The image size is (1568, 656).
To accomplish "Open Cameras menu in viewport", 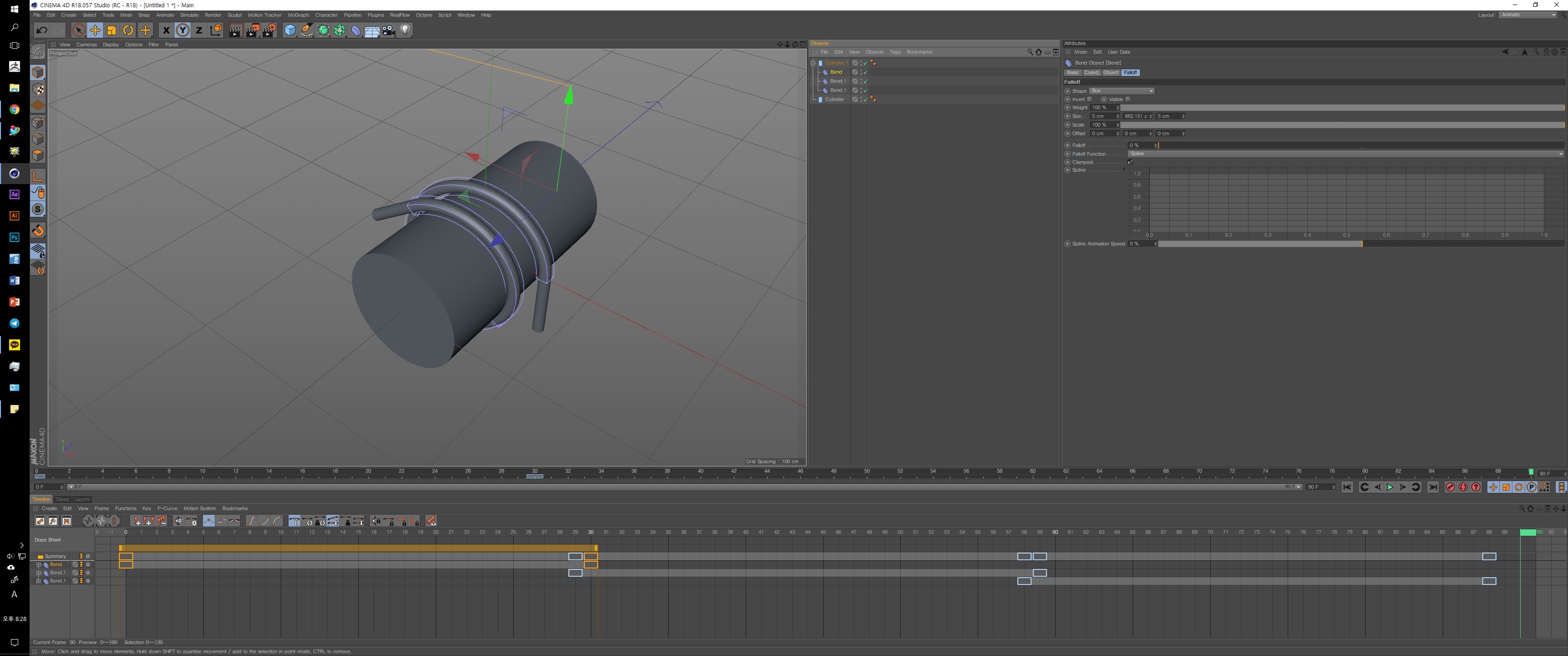I will (87, 45).
